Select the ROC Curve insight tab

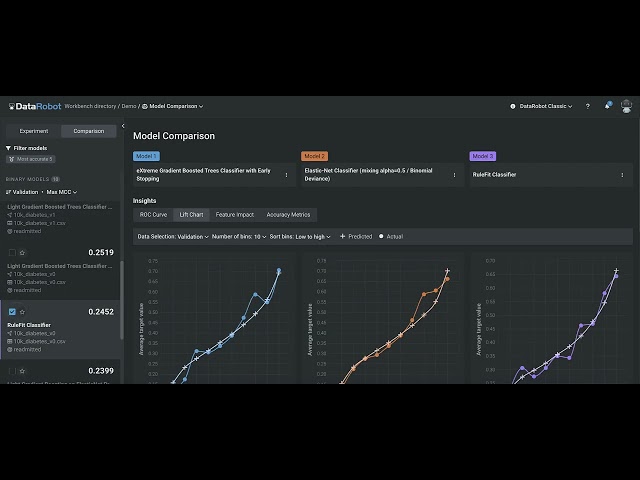[153, 215]
